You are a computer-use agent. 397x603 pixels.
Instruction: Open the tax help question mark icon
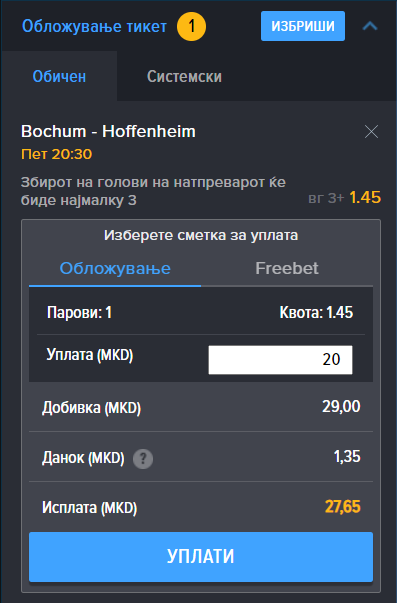click(x=143, y=458)
